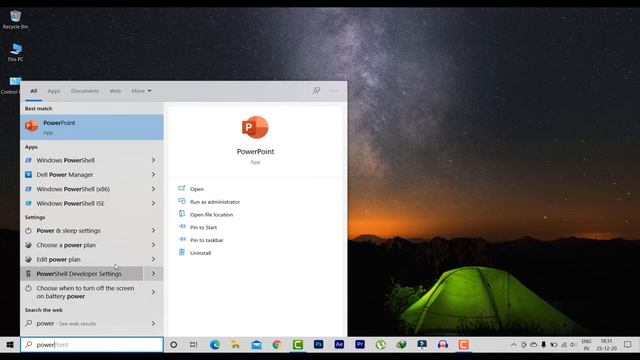Screen dimensions: 640x360
Task: Click the taskbar clock and date
Action: (x=607, y=345)
